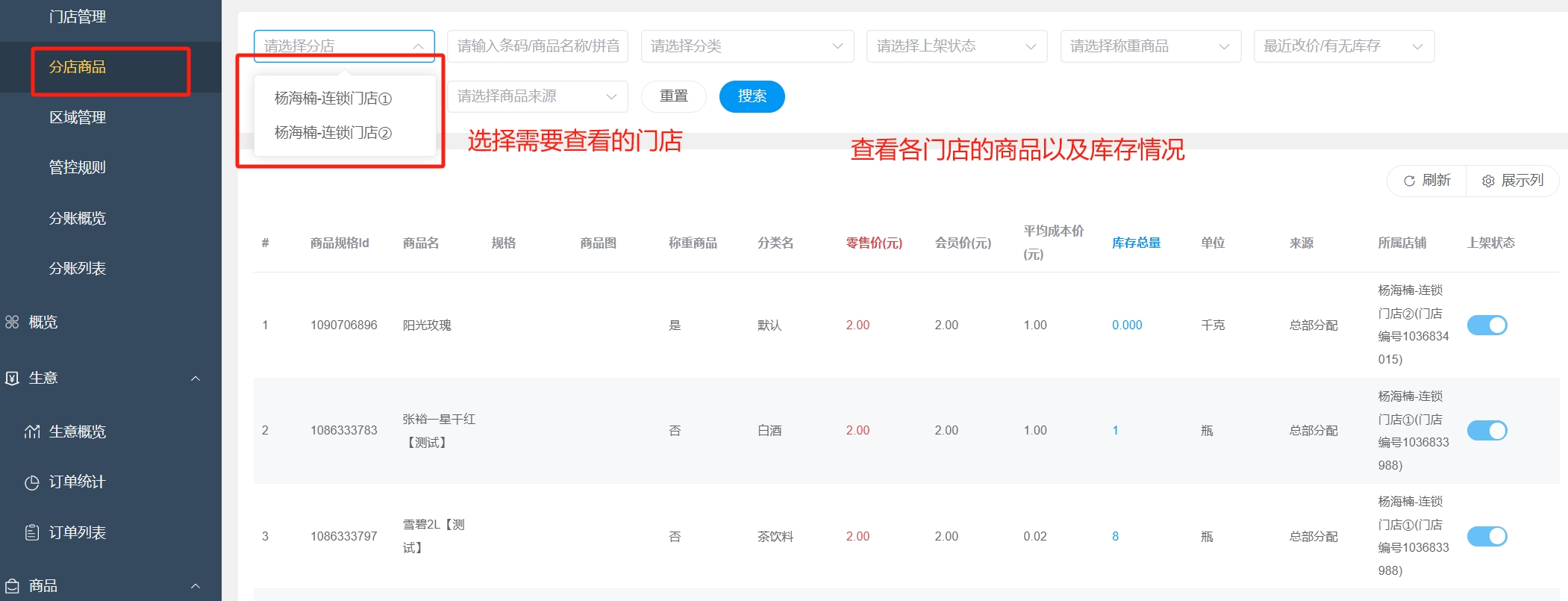Image resolution: width=1568 pixels, height=601 pixels.
Task: Open the 请选择分类 dropdown
Action: click(x=746, y=46)
